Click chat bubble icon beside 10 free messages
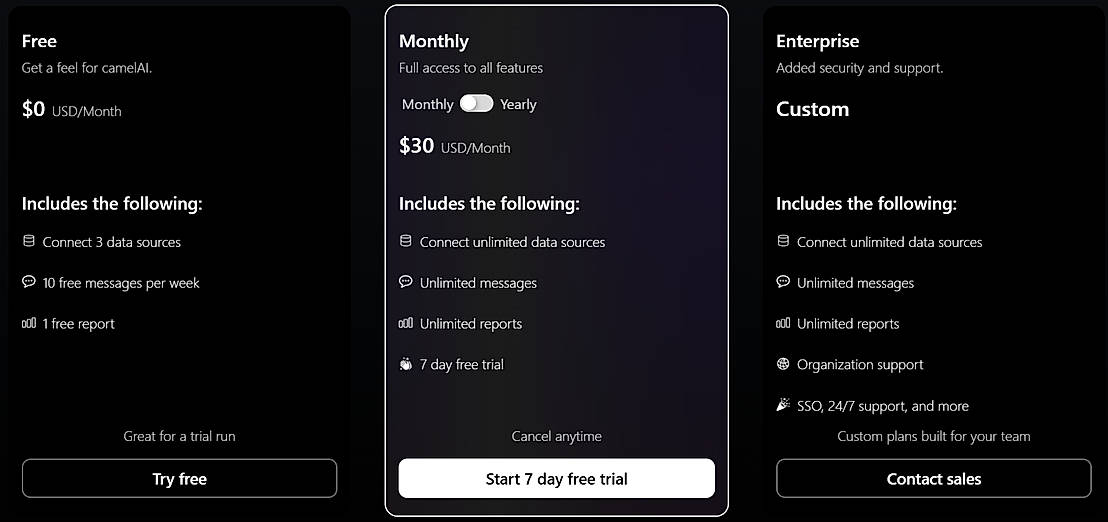This screenshot has height=522, width=1108. (x=29, y=282)
